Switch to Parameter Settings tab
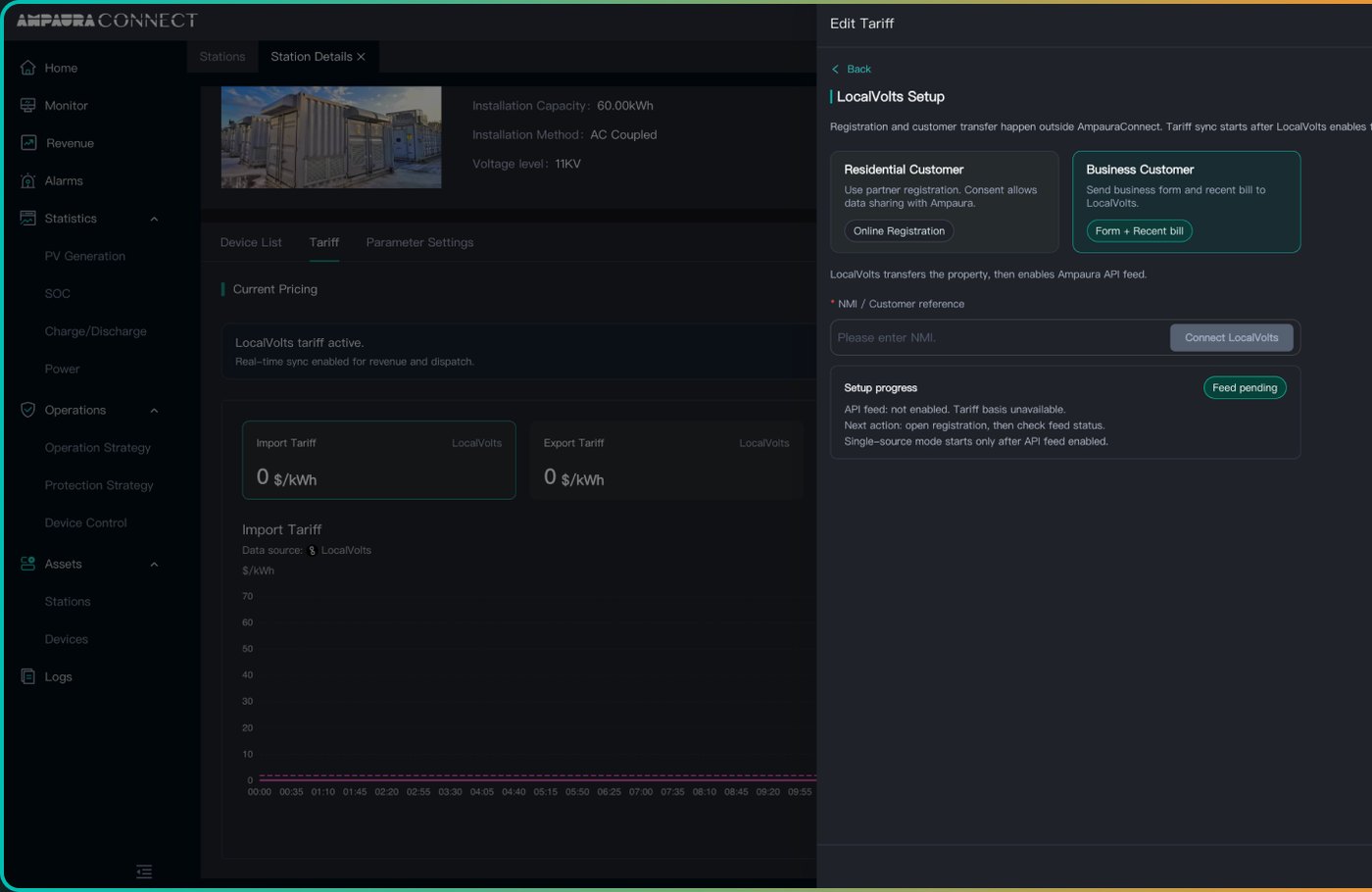This screenshot has width=1372, height=892. 419,242
